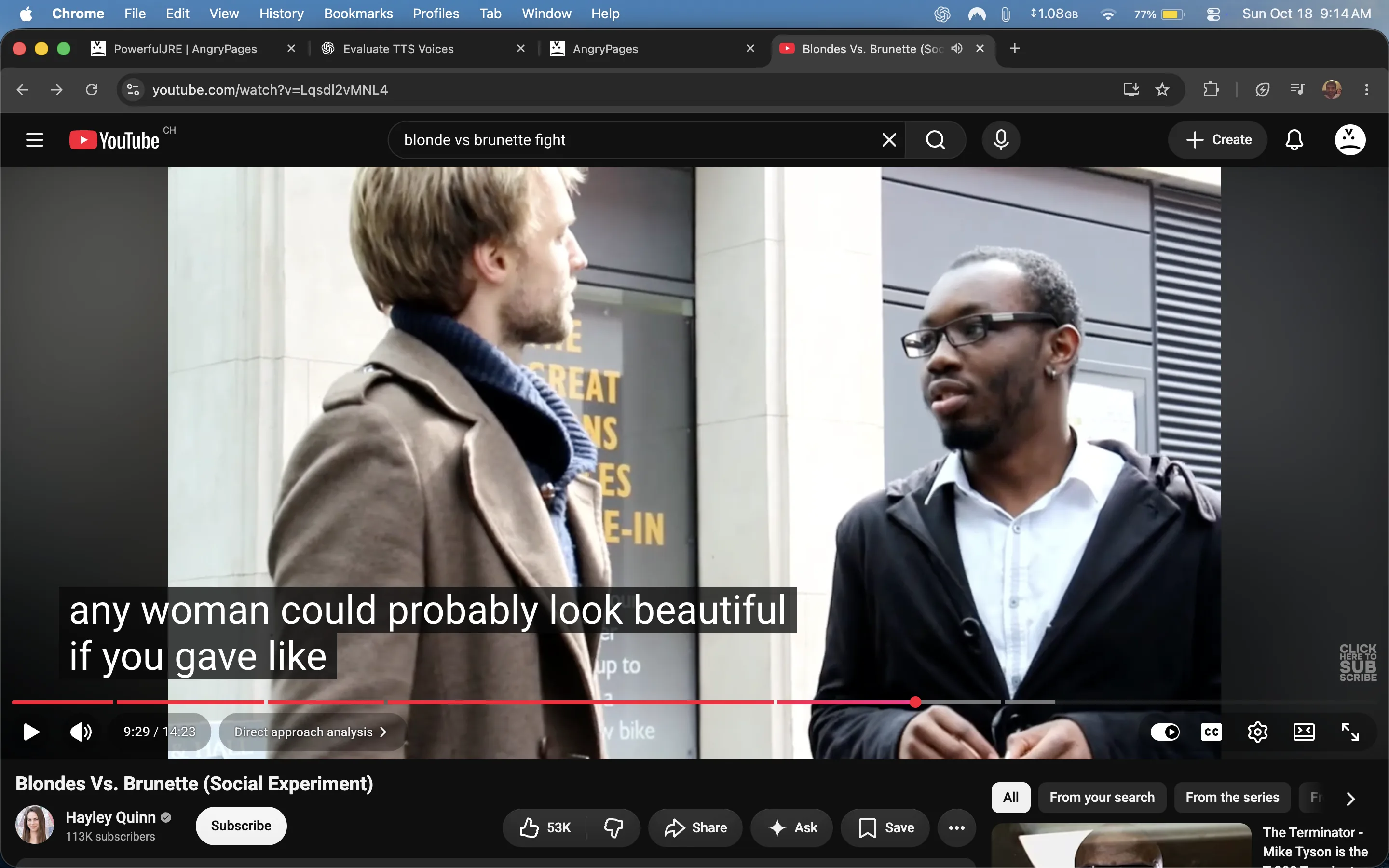This screenshot has width=1389, height=868.
Task: Subscribe to Hayley Quinn channel
Action: [241, 826]
